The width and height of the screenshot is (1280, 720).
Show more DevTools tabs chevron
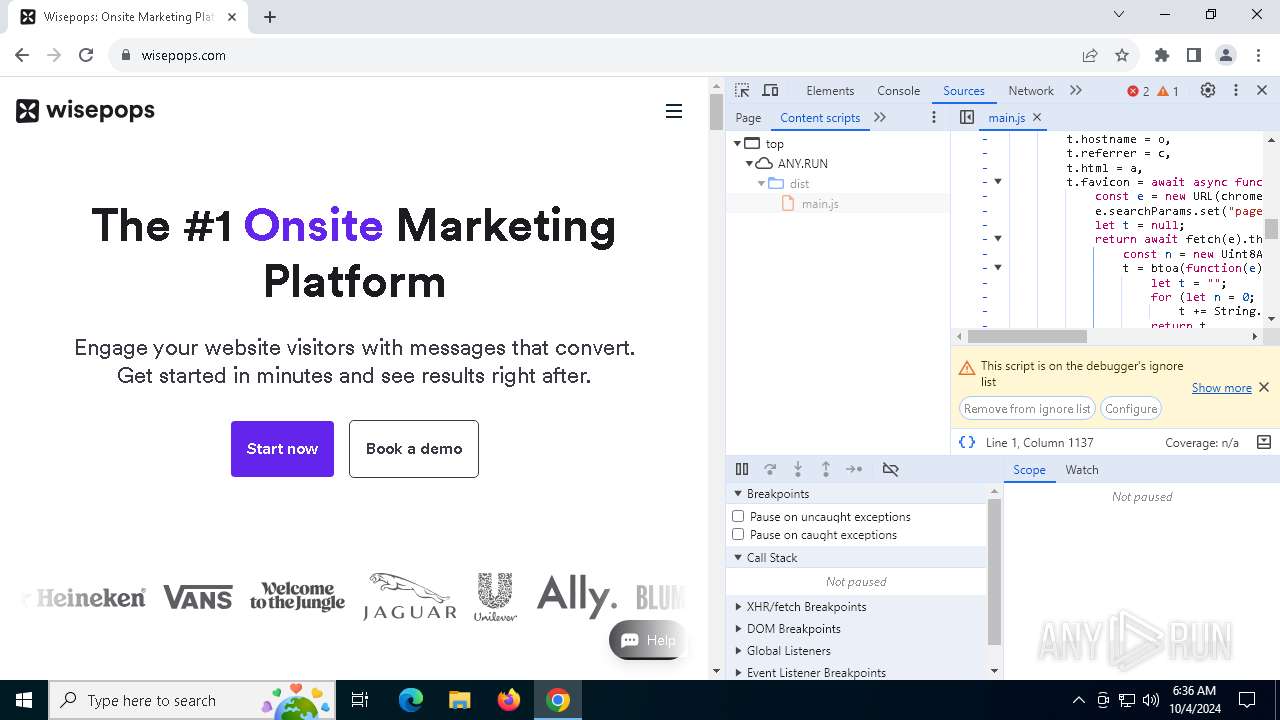[1076, 90]
